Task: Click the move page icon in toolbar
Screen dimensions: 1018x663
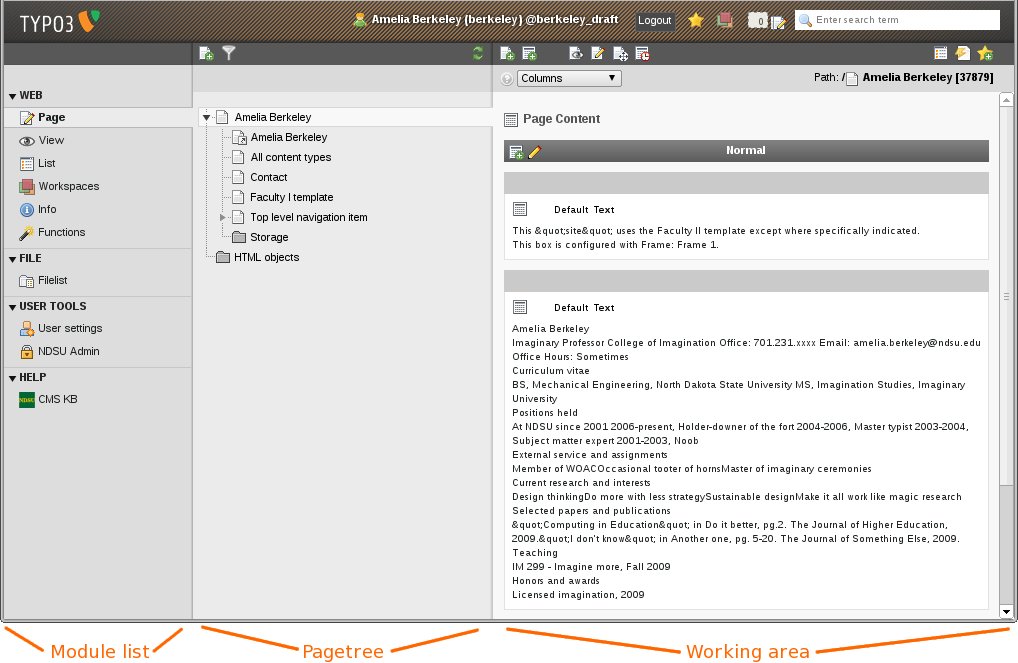Action: (620, 54)
